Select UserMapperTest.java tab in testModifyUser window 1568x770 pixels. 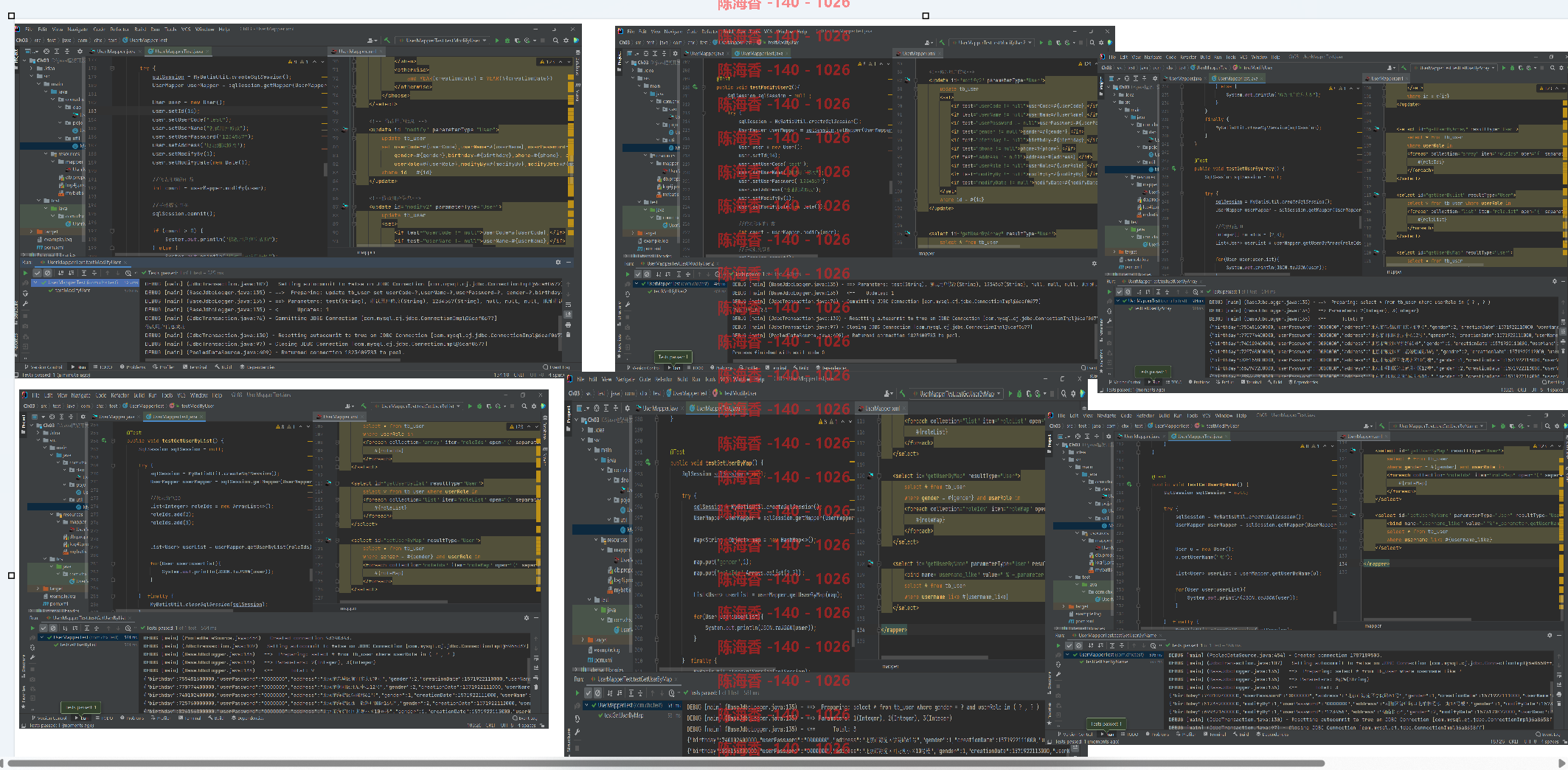178,52
